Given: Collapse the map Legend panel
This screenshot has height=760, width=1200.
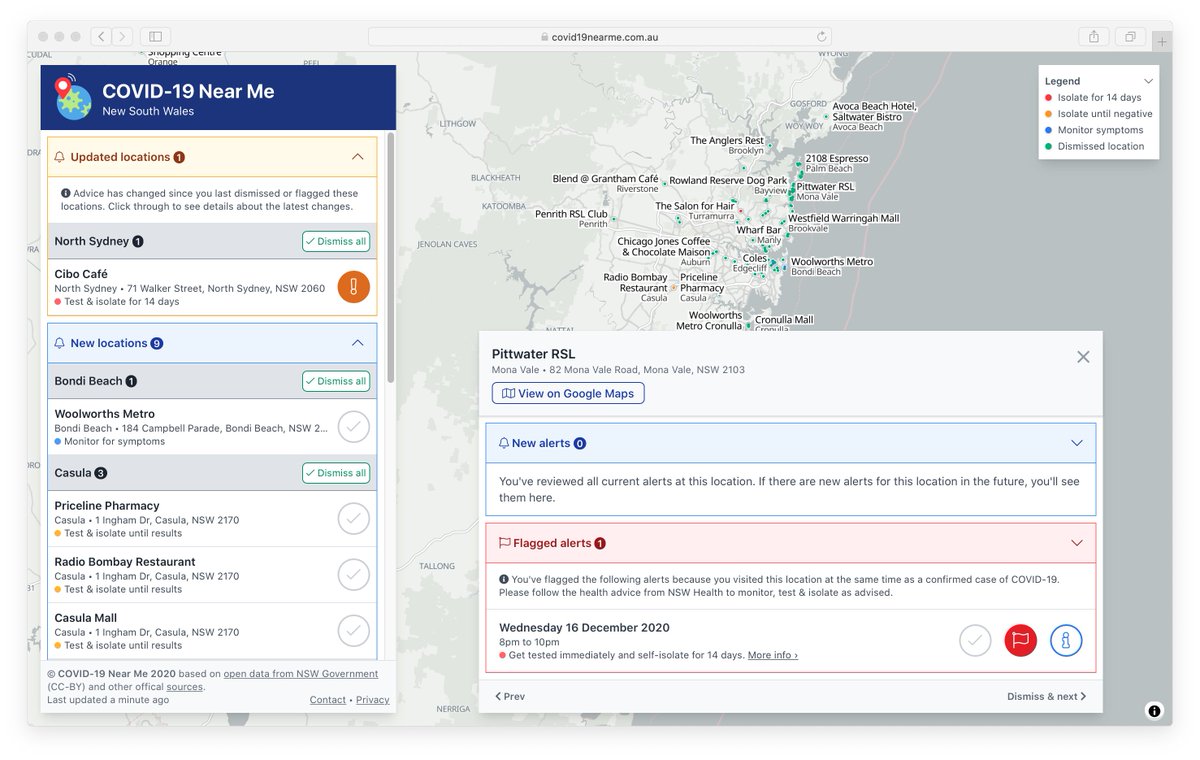Looking at the screenshot, I should (x=1148, y=81).
